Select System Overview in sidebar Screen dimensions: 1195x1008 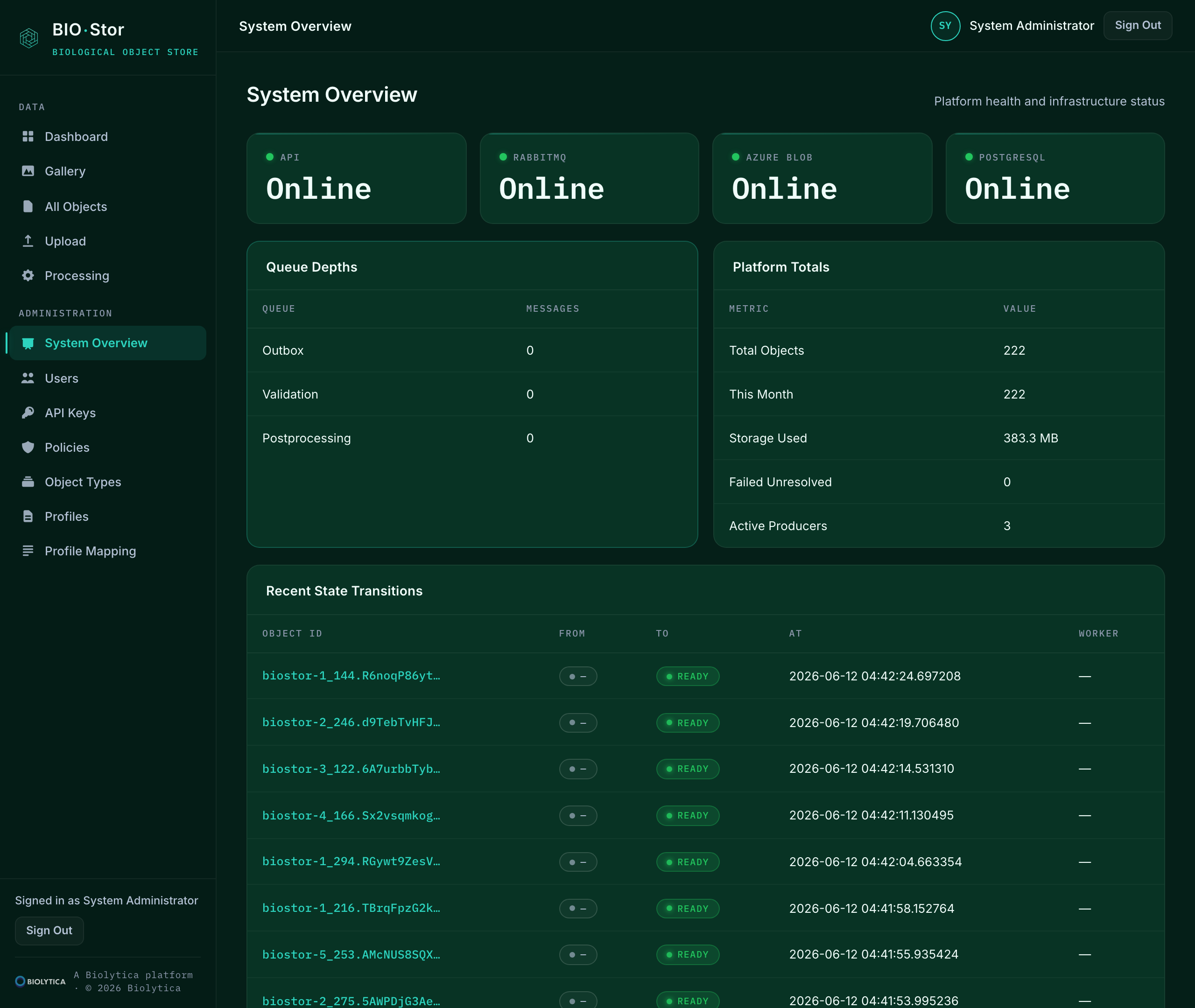(107, 343)
